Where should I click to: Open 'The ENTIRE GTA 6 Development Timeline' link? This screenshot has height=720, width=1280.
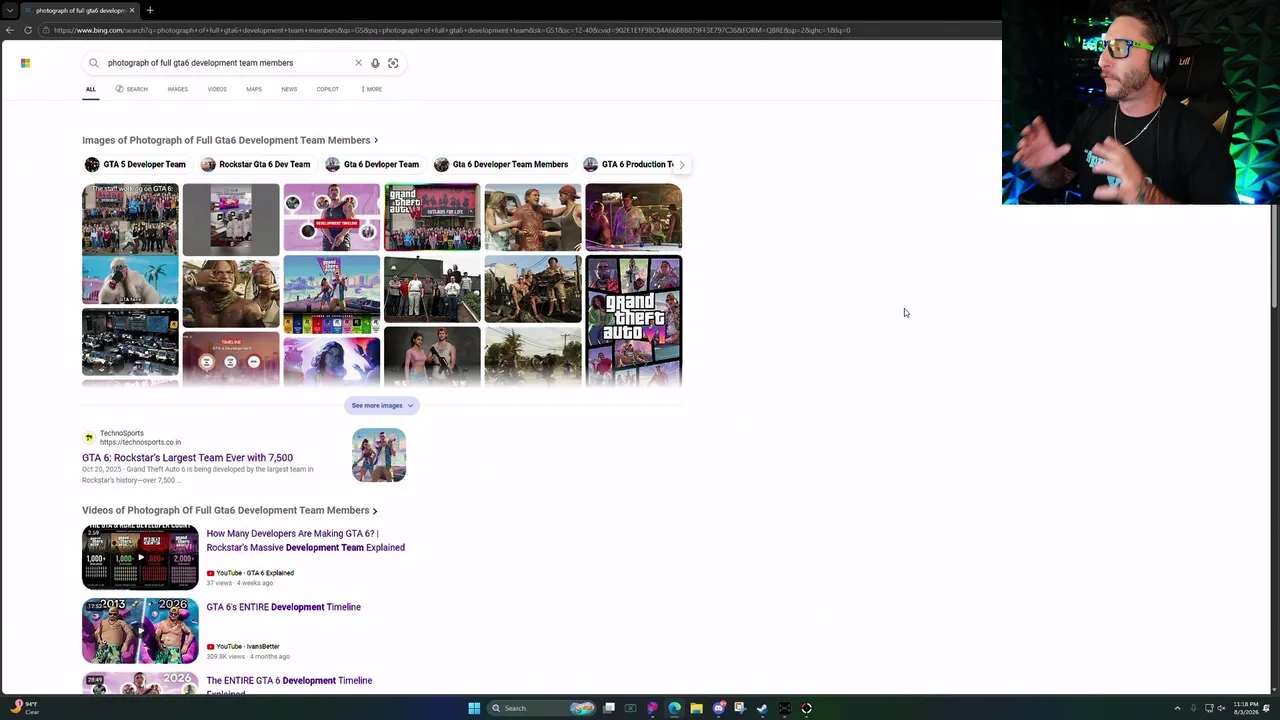pyautogui.click(x=289, y=685)
